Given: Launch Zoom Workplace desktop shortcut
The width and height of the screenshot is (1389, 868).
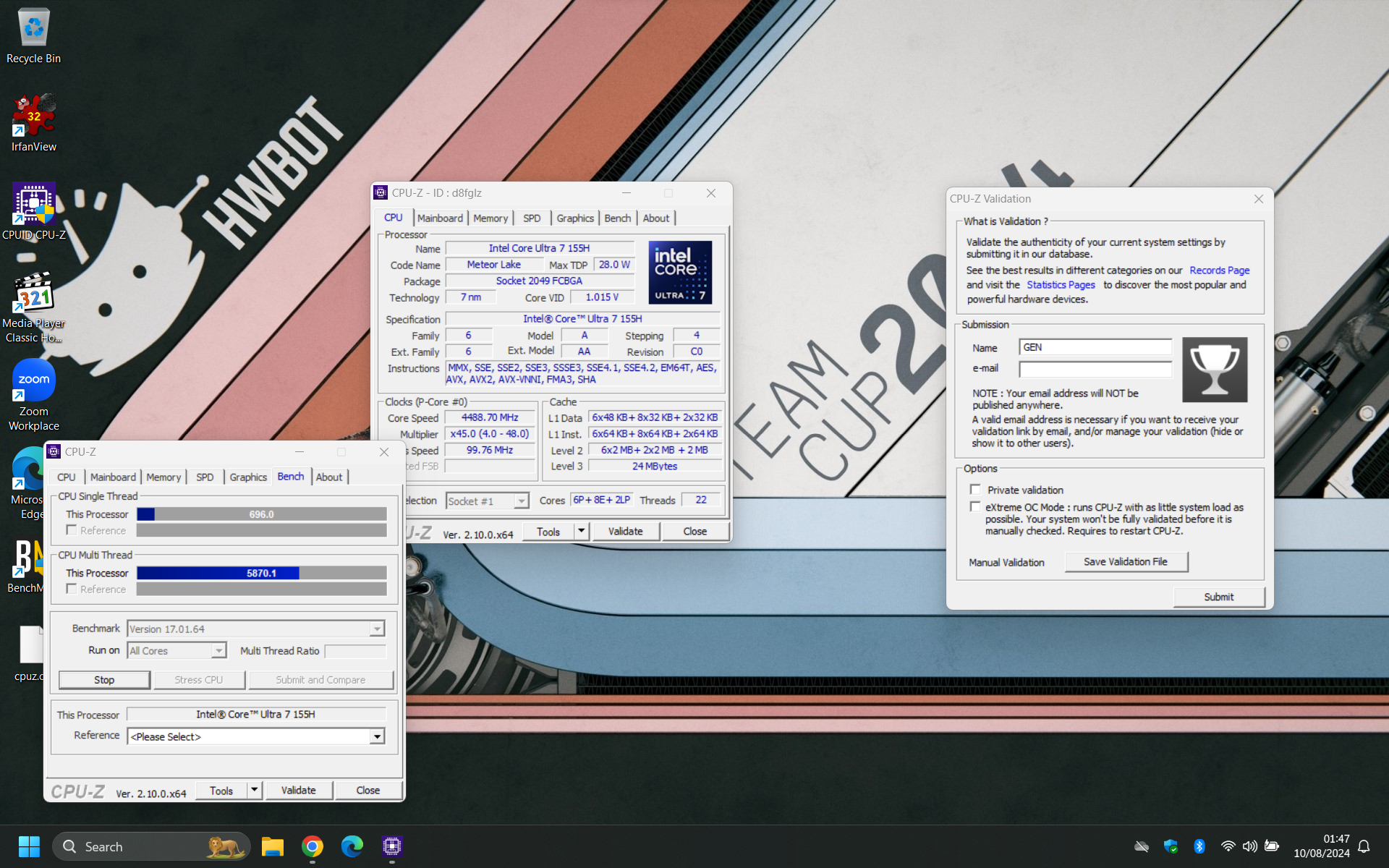Looking at the screenshot, I should (x=33, y=396).
